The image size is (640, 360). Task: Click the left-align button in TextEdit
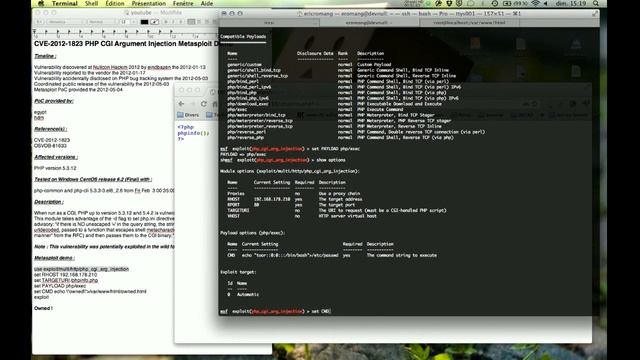[191, 22]
